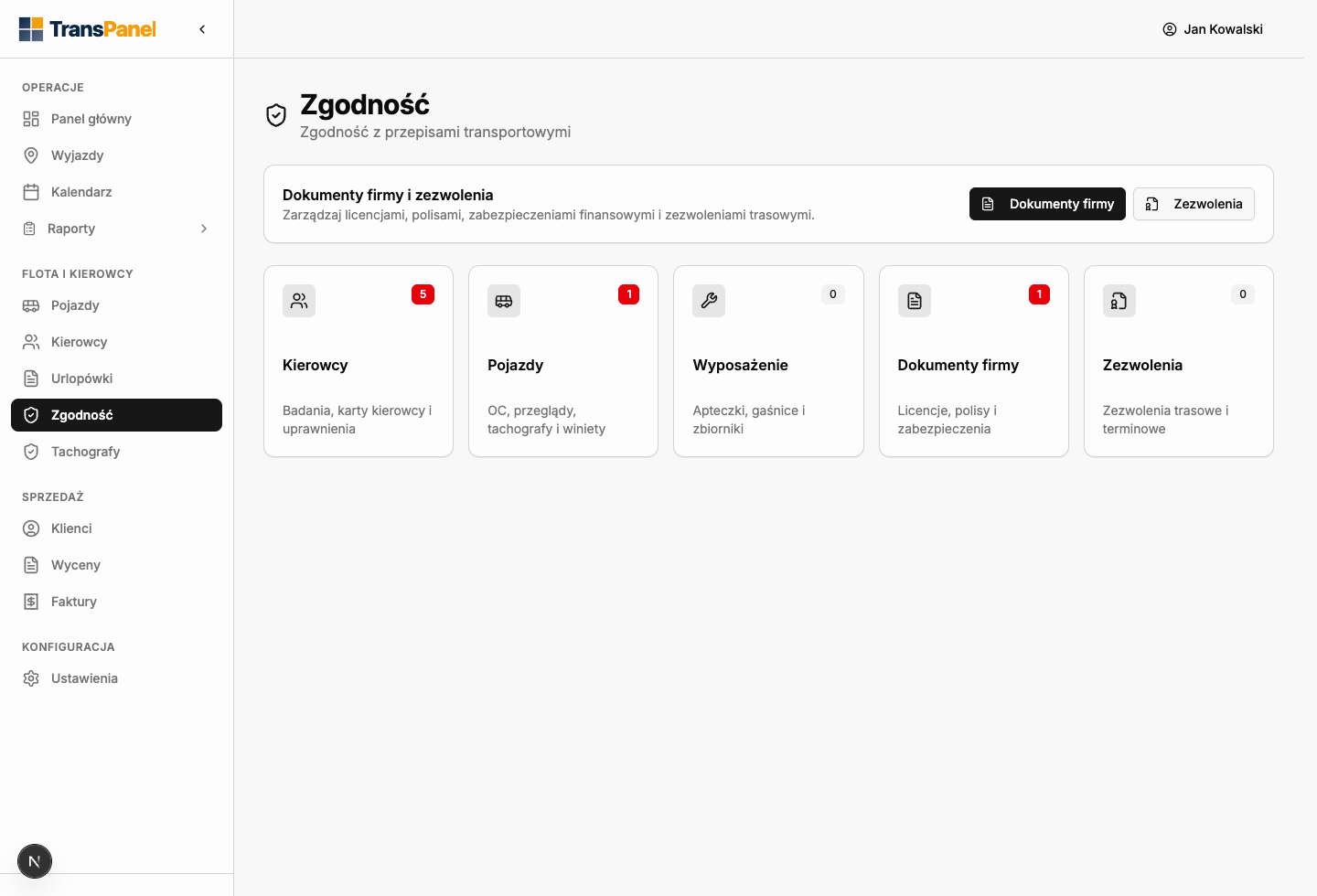
Task: Click "Zezwolenia trasowe i terminowe" text
Action: [x=1166, y=420]
